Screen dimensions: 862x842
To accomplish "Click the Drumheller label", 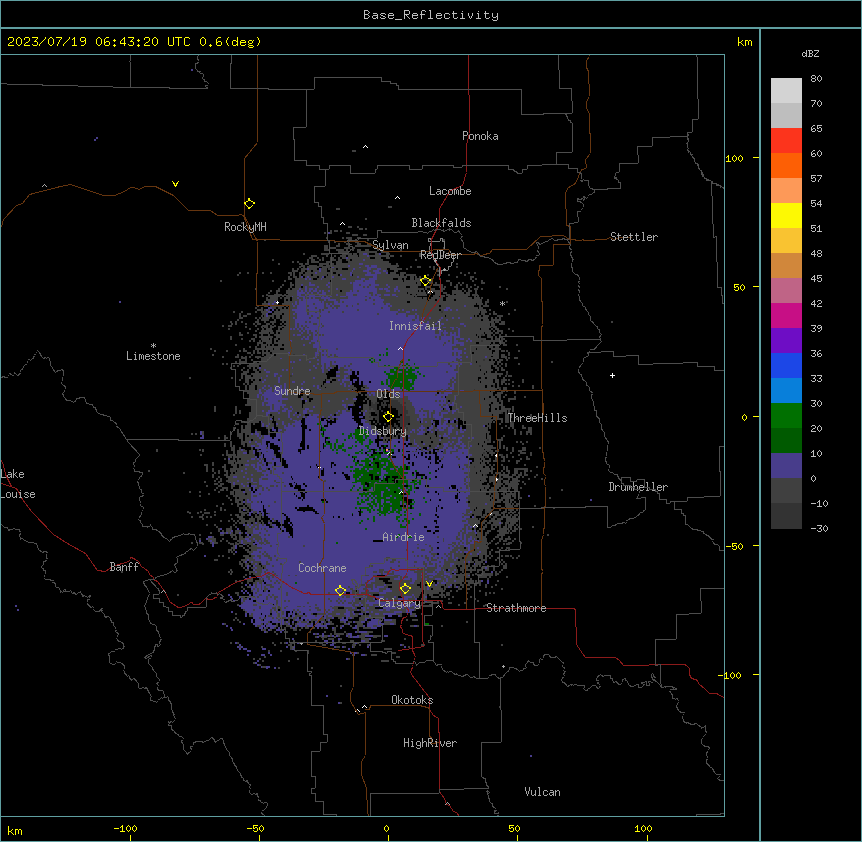I will (x=638, y=487).
